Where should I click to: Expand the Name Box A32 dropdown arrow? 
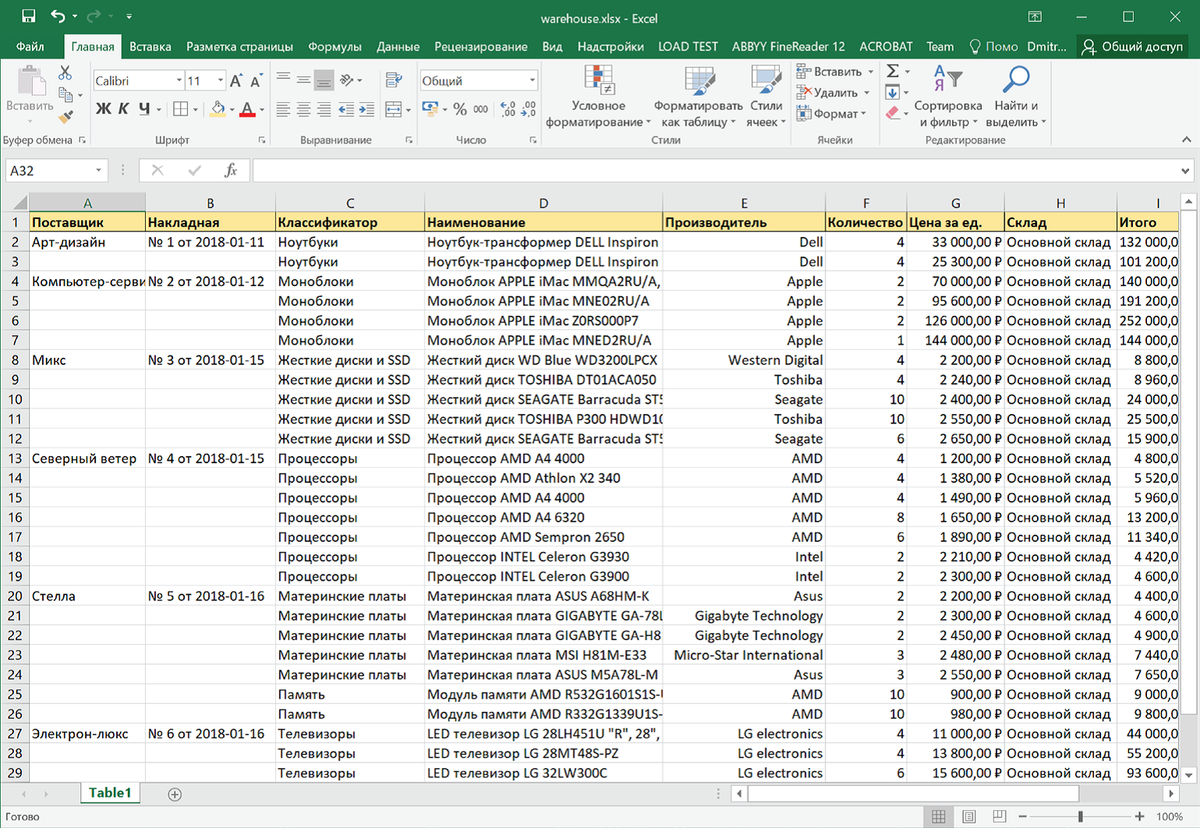(98, 171)
